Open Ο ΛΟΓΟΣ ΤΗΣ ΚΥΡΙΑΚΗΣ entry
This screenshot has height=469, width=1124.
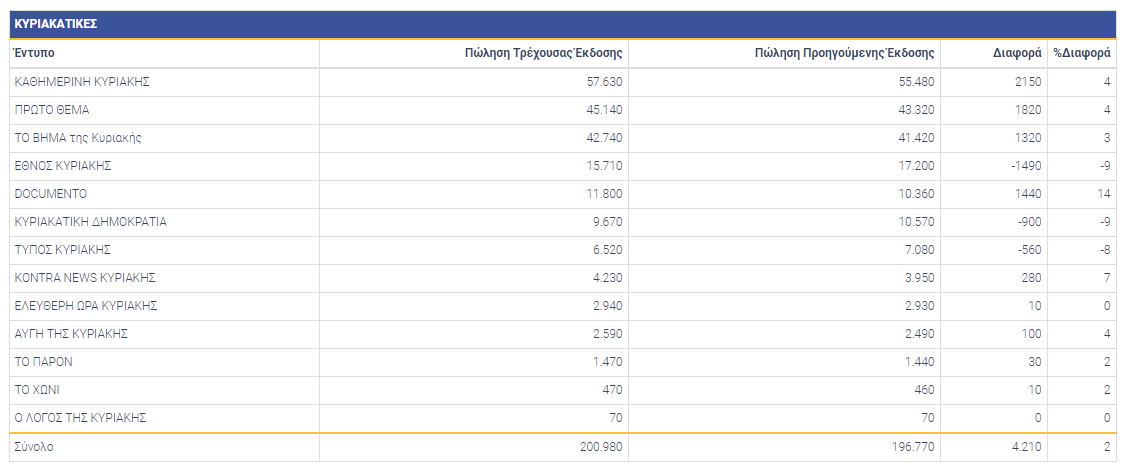pos(81,418)
